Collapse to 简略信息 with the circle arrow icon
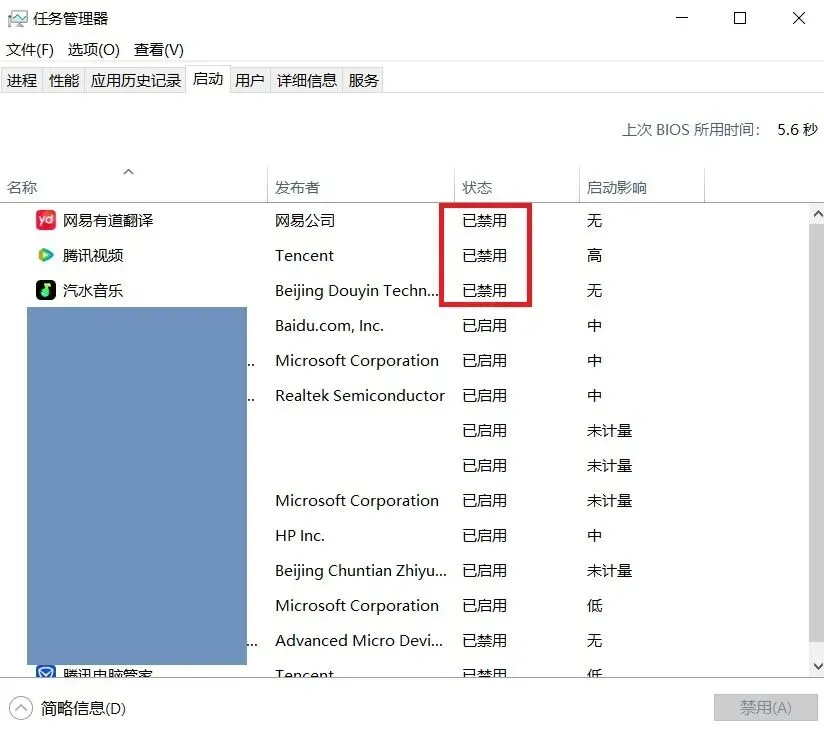The width and height of the screenshot is (824, 738). tap(21, 708)
